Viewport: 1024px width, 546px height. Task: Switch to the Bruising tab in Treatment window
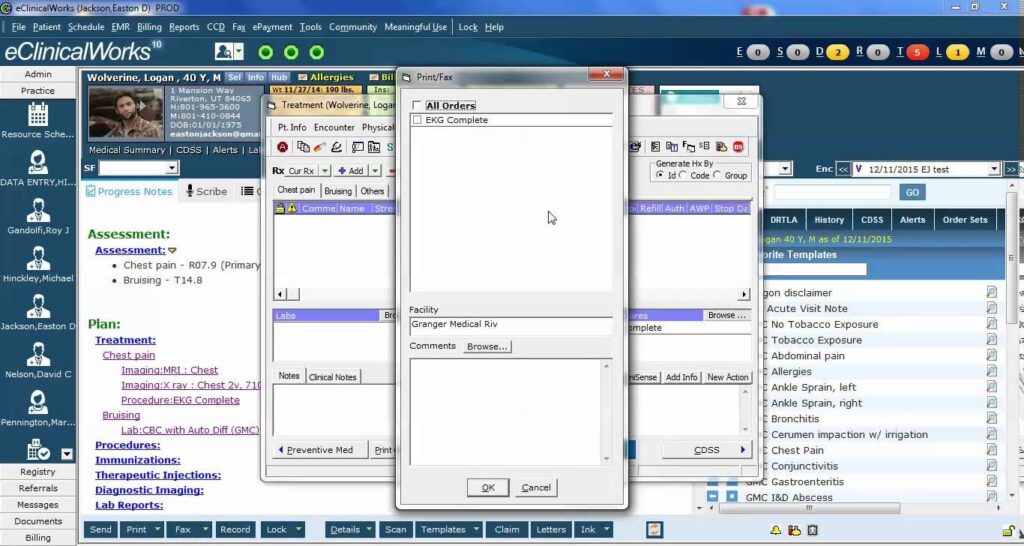pos(338,191)
